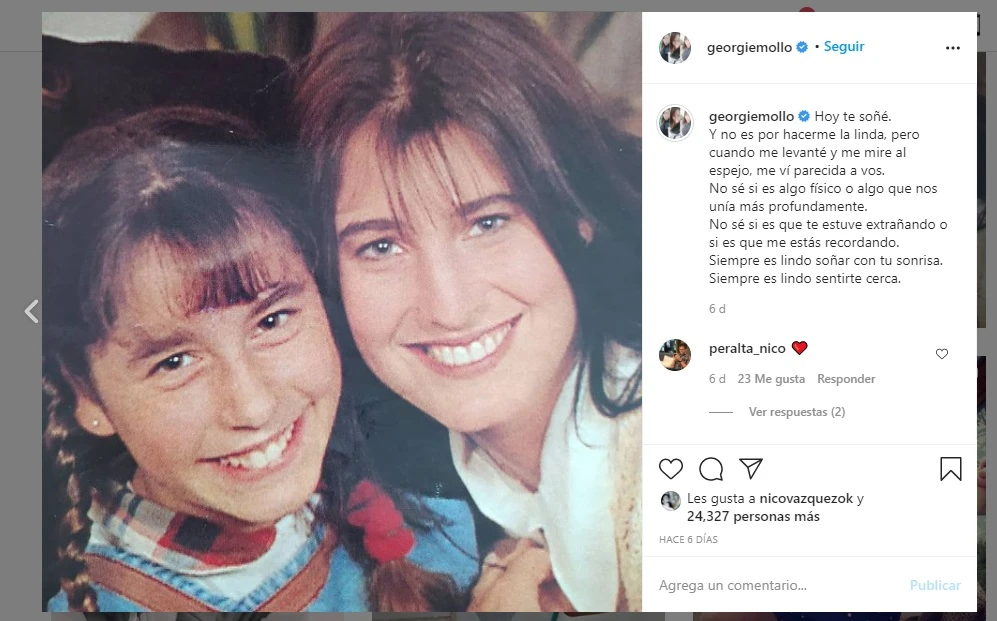Open the three-dot more options menu
This screenshot has width=997, height=621.
click(952, 48)
